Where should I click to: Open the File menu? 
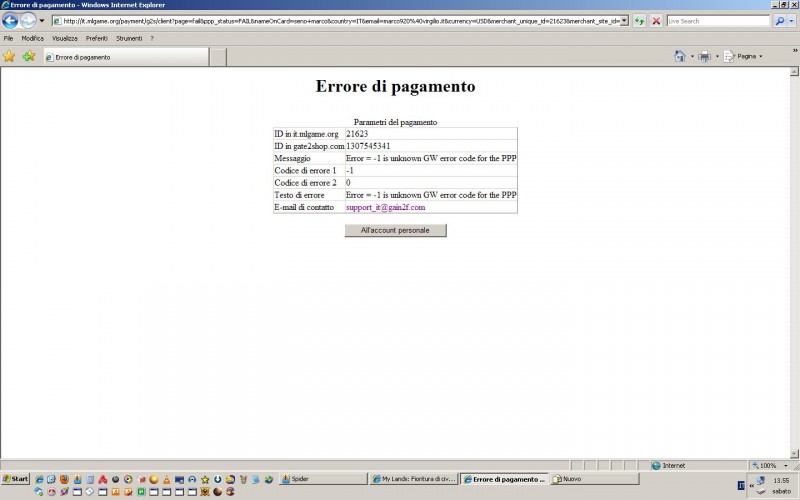(x=8, y=38)
